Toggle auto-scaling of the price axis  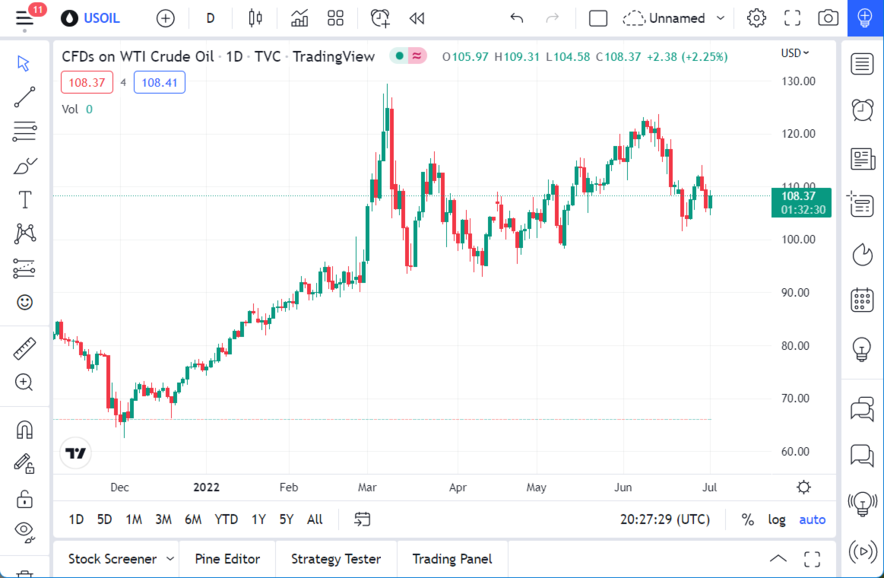pyautogui.click(x=812, y=519)
